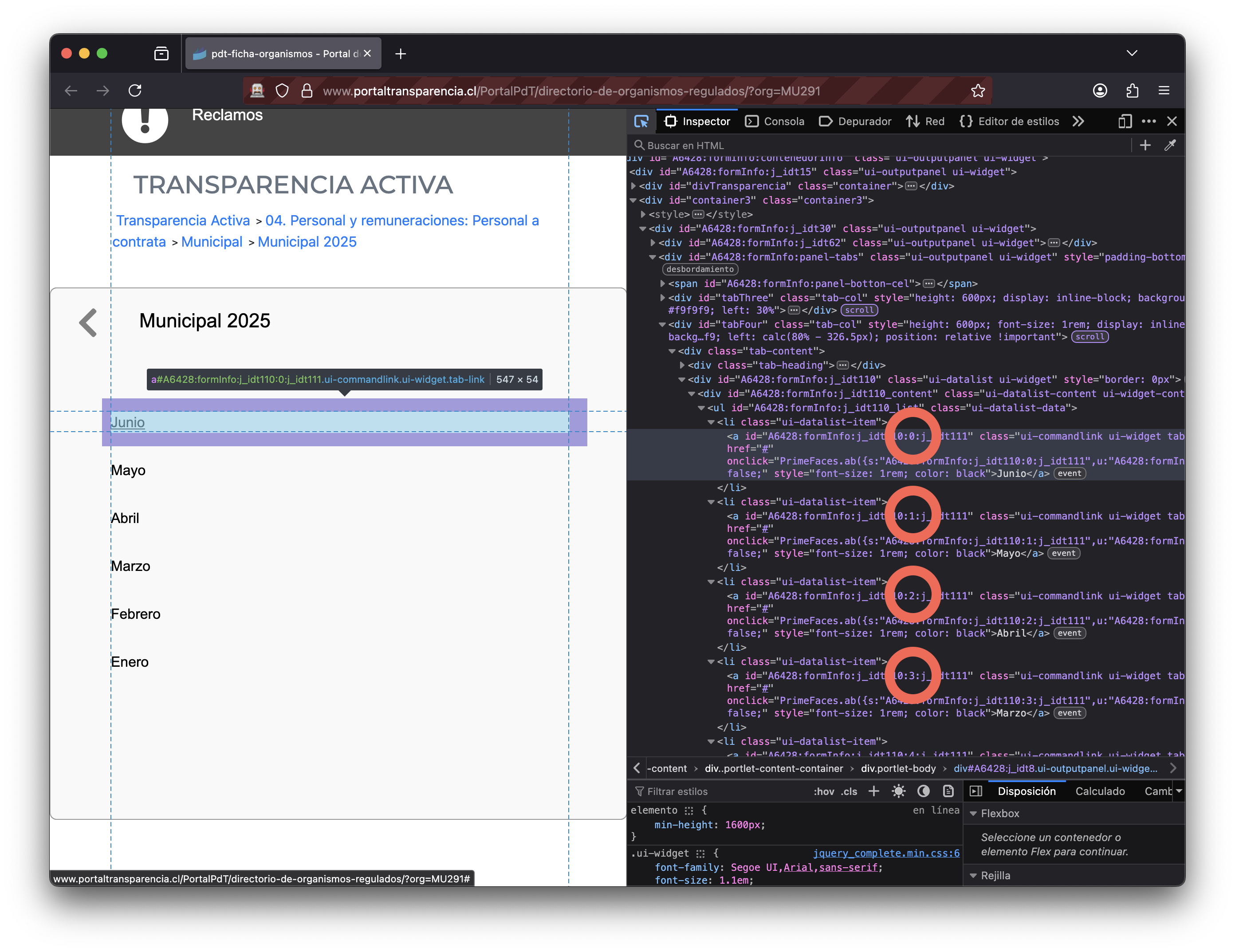The image size is (1235, 952).
Task: Click the scroll badge on tabThree
Action: tap(859, 310)
